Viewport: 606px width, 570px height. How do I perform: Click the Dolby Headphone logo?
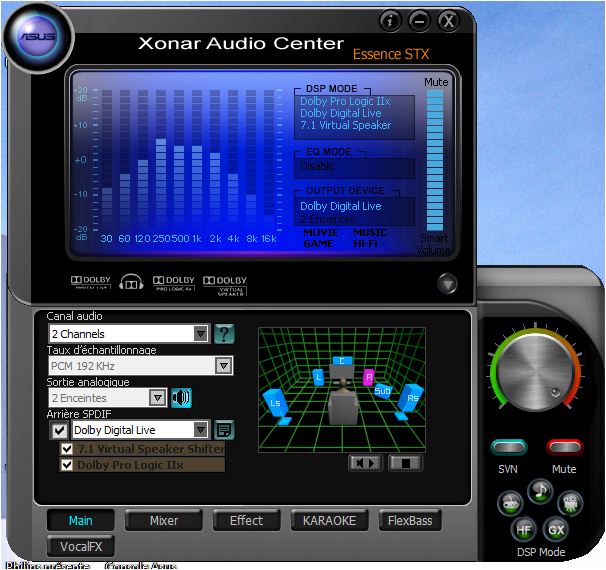131,282
